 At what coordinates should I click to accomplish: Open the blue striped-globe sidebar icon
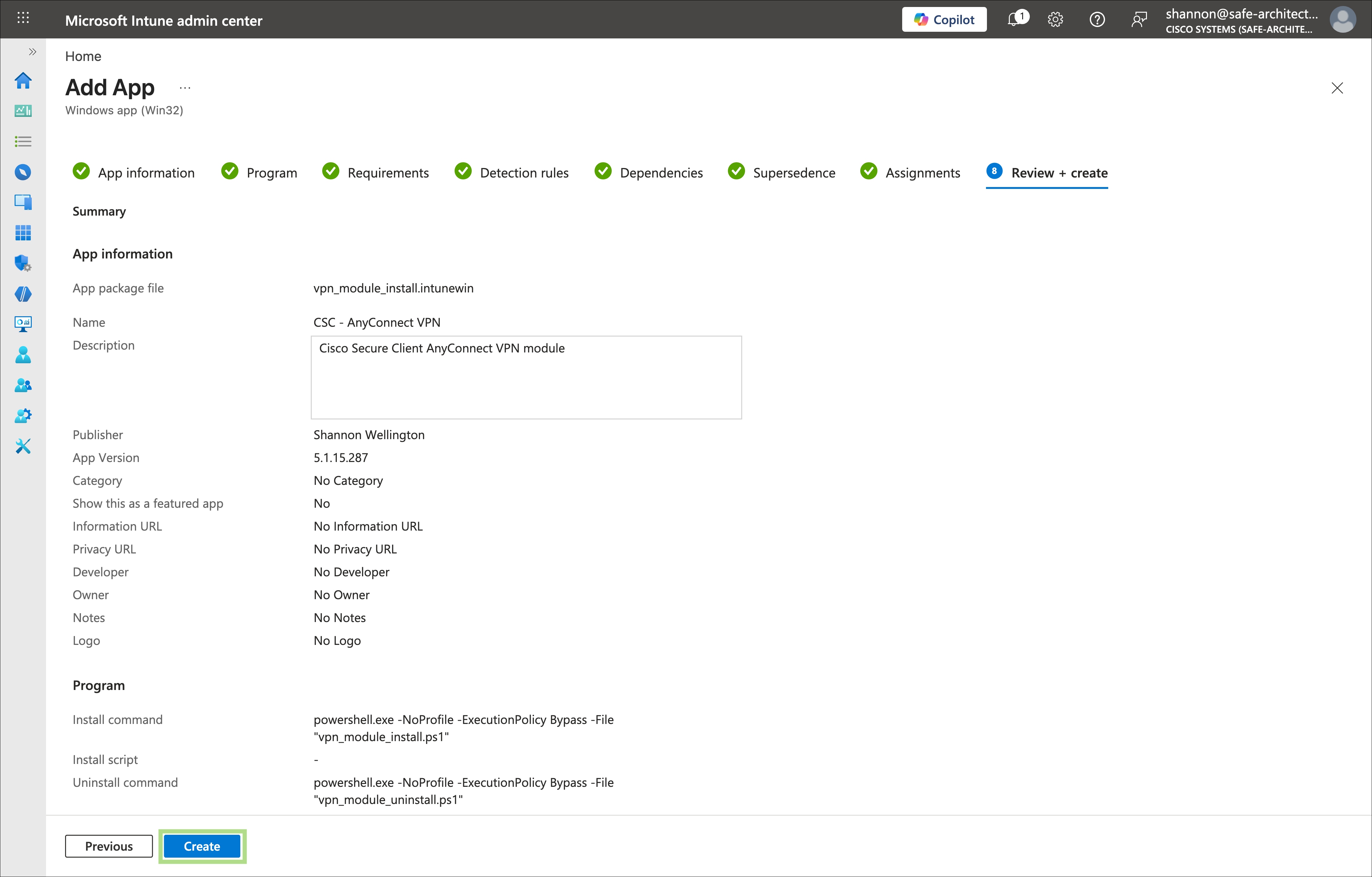(x=23, y=294)
